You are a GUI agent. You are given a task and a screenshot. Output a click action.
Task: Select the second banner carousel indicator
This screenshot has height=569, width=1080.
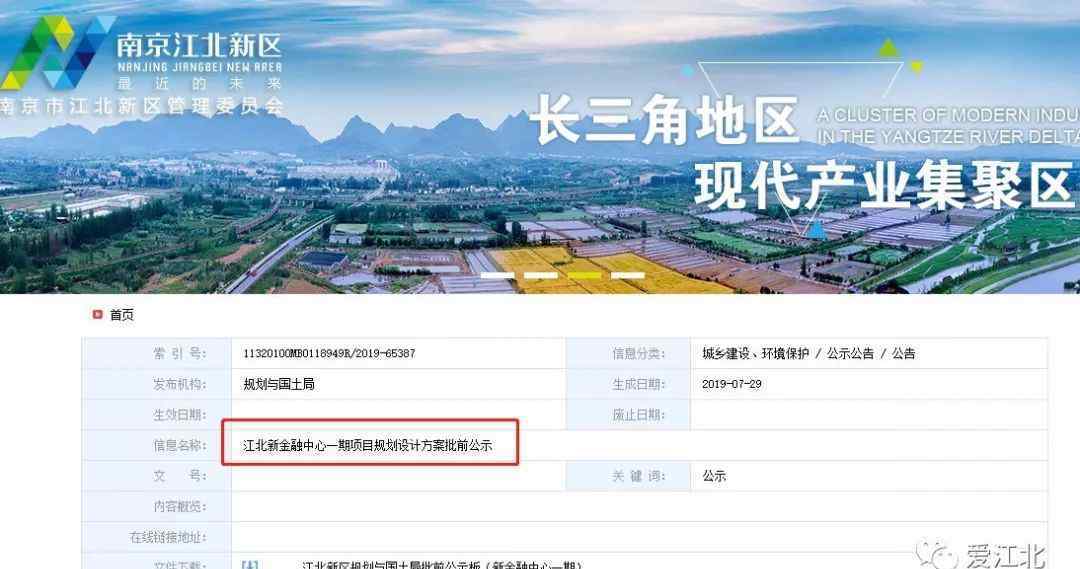[541, 276]
